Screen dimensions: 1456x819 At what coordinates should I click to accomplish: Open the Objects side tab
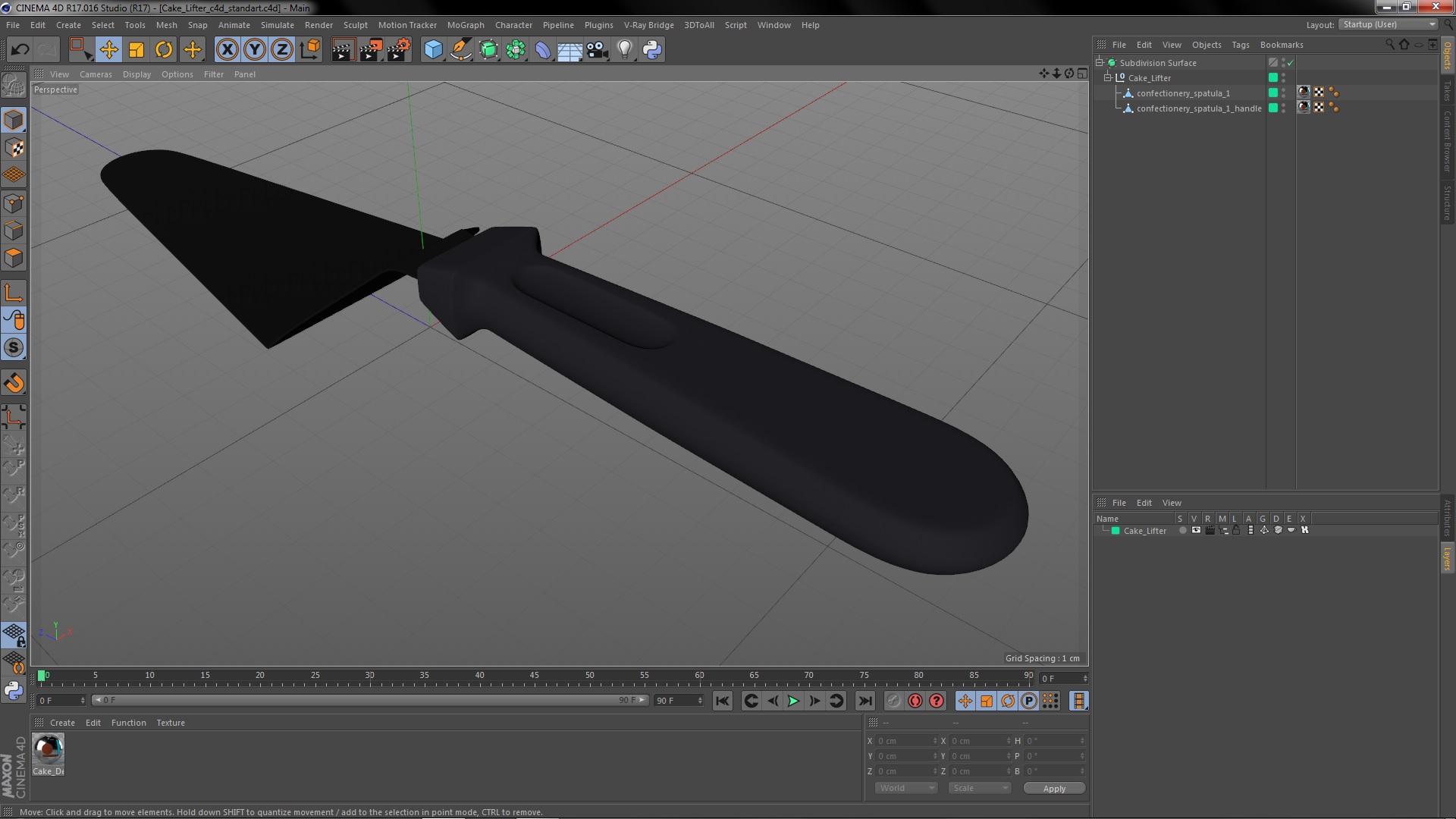tap(1448, 55)
